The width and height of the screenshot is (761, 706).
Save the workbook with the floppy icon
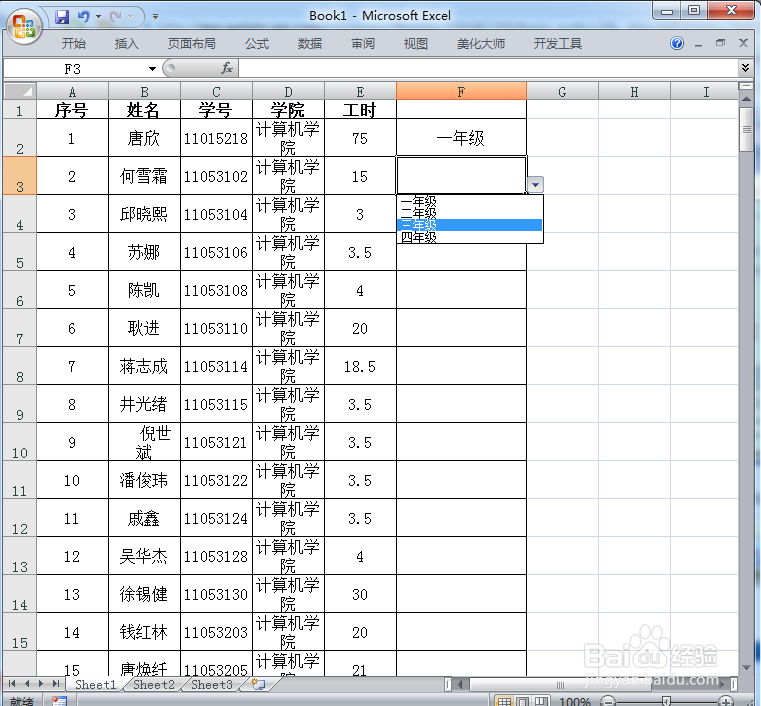click(x=62, y=17)
